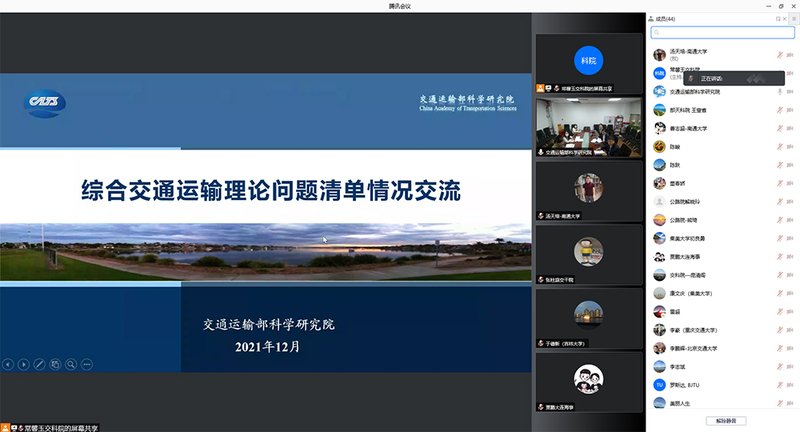Activate the slideshow zoom magnifier icon
800x432 pixels.
71,364
